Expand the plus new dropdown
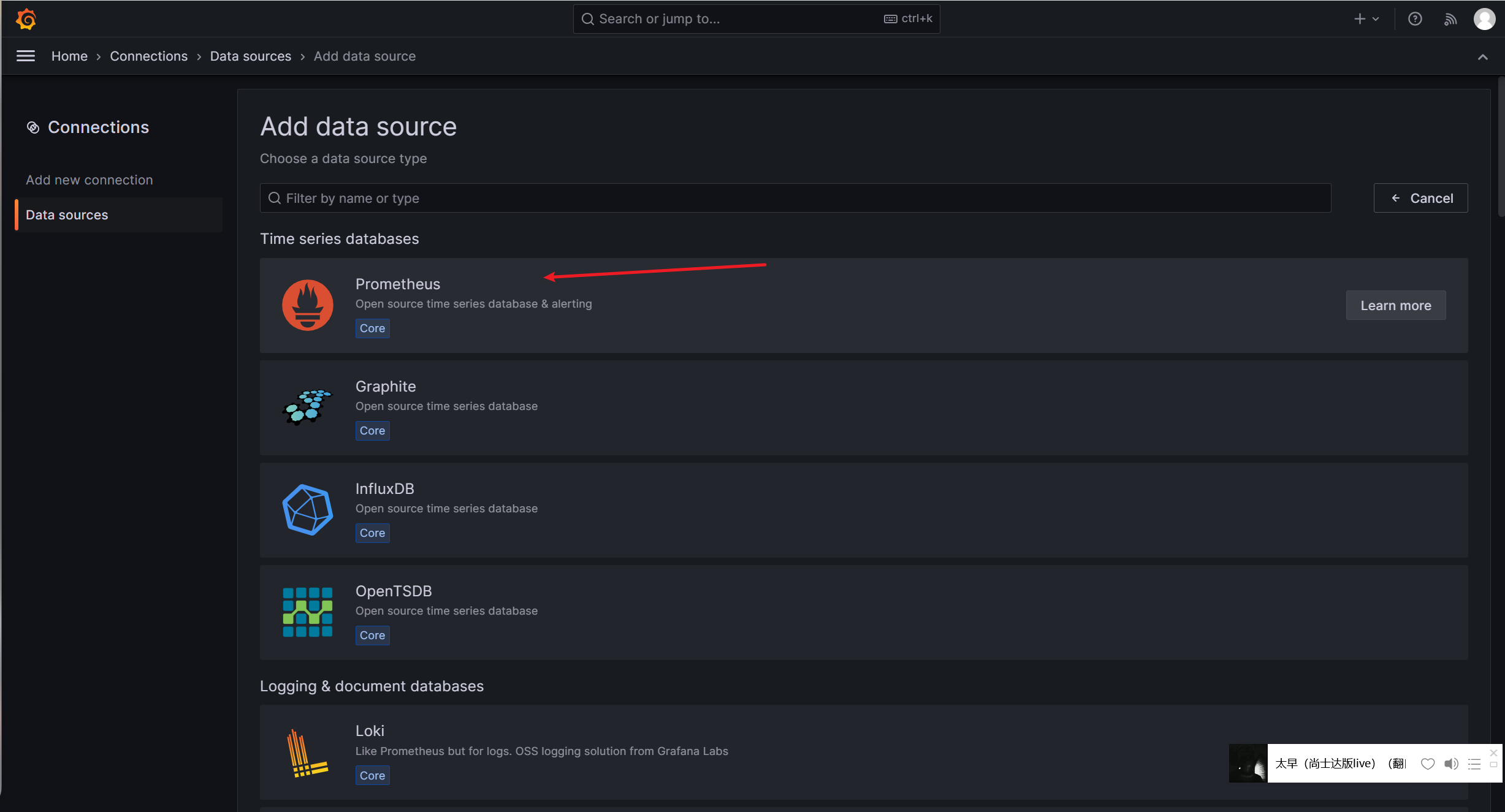1505x812 pixels. (x=1366, y=19)
